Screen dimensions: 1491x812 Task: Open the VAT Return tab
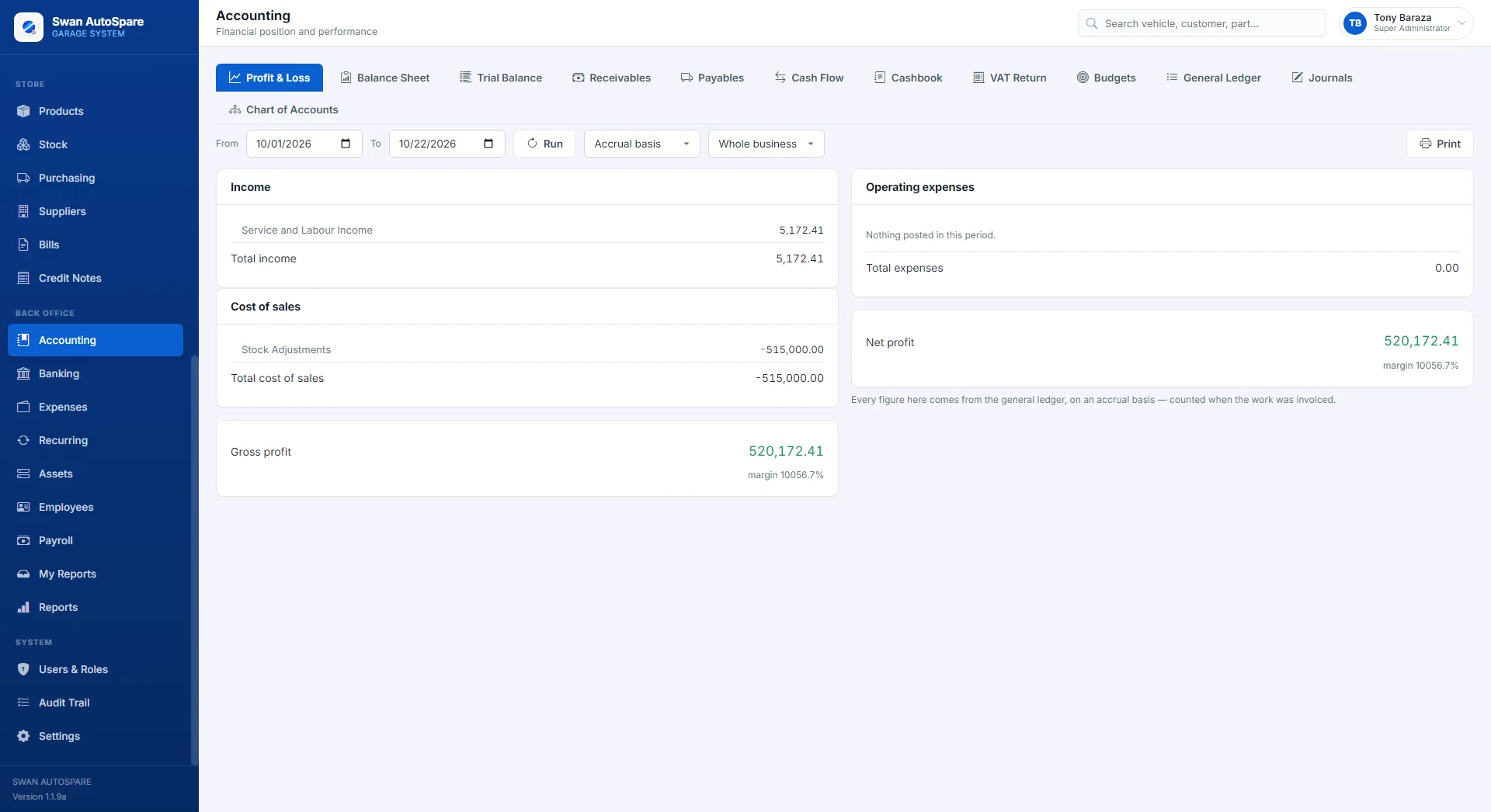point(1010,78)
